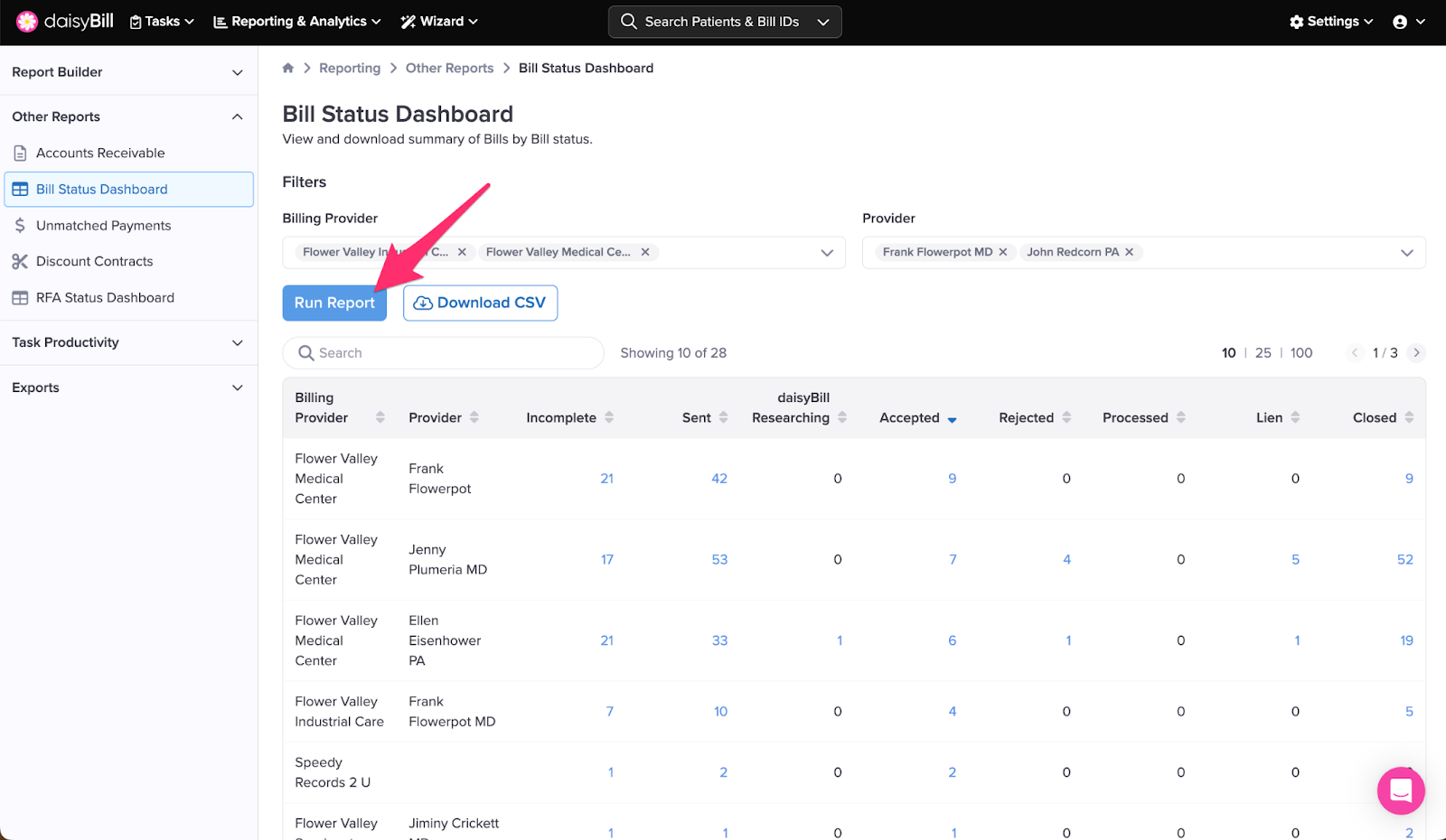Open Reporting & Analytics menu

click(x=296, y=22)
